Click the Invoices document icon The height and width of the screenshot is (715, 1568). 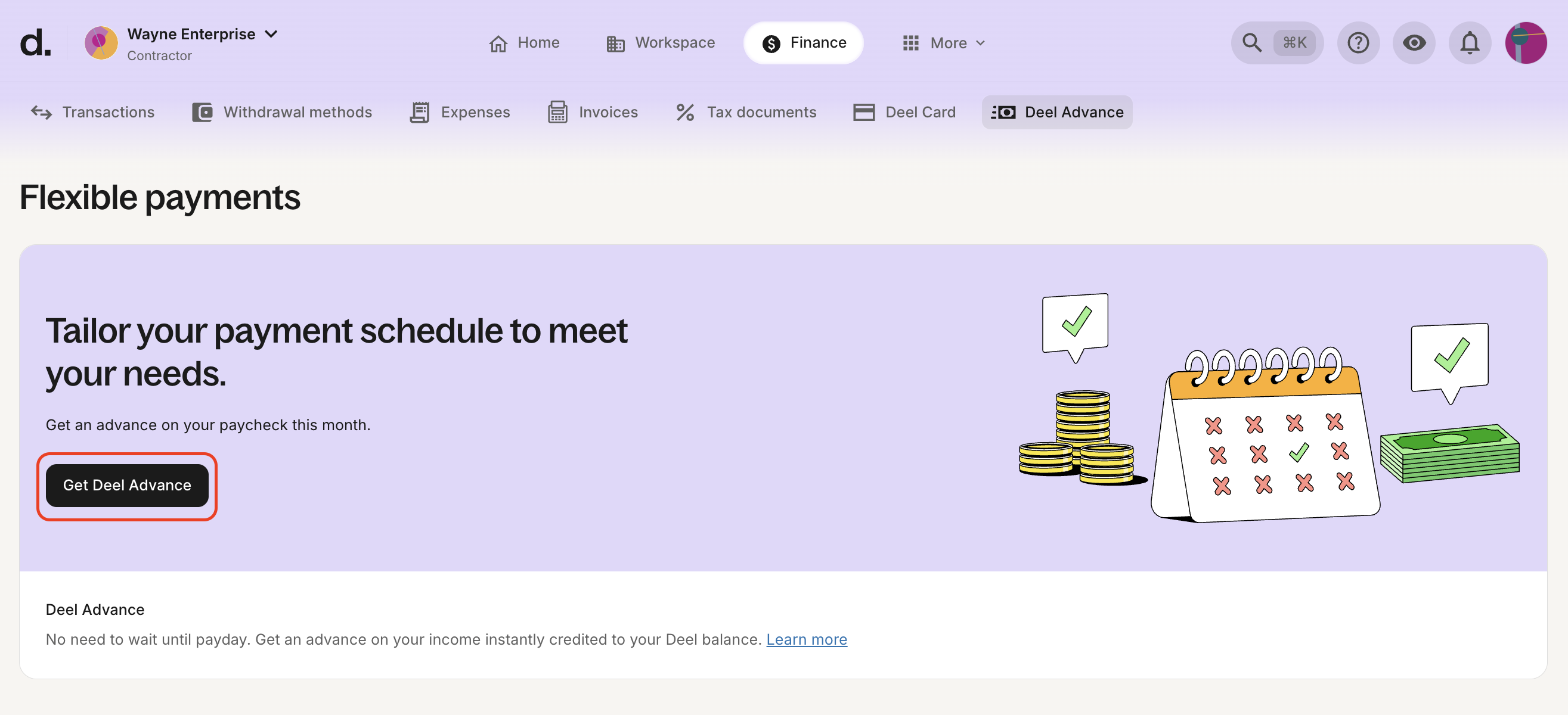[x=557, y=112]
